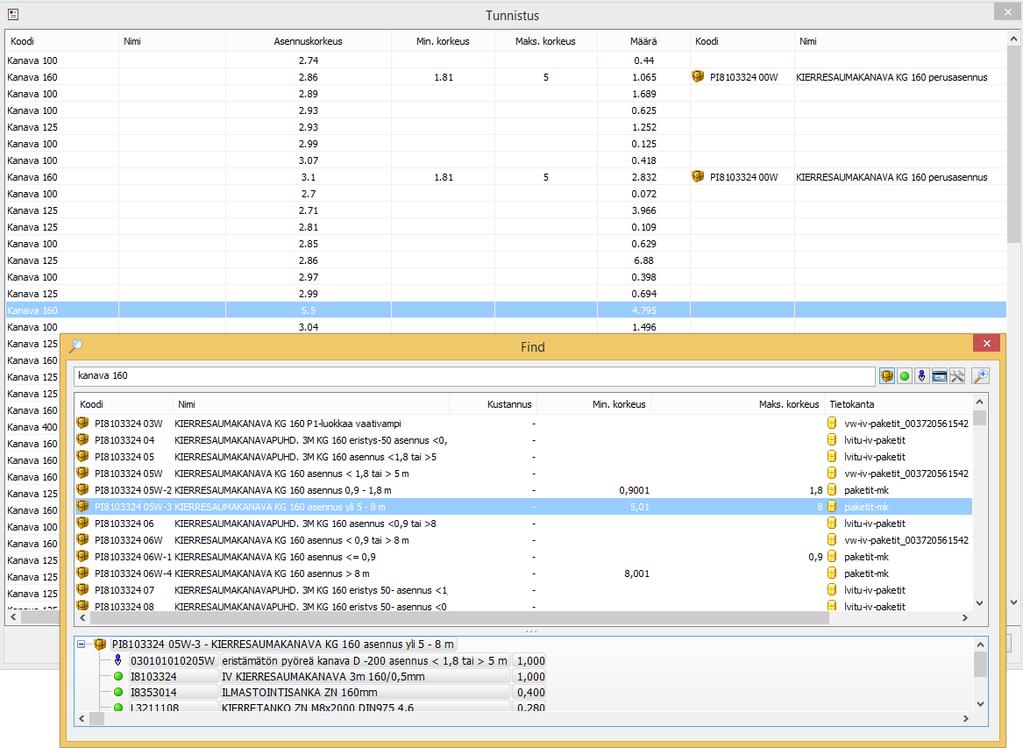Click the Find dialog magnifier title icon
Image resolution: width=1023 pixels, height=748 pixels.
click(x=76, y=346)
